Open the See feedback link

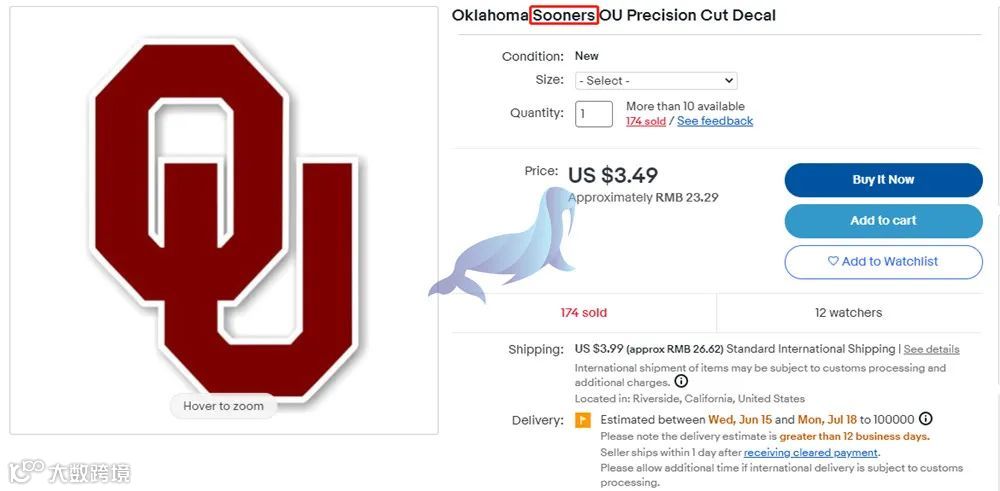(x=715, y=121)
